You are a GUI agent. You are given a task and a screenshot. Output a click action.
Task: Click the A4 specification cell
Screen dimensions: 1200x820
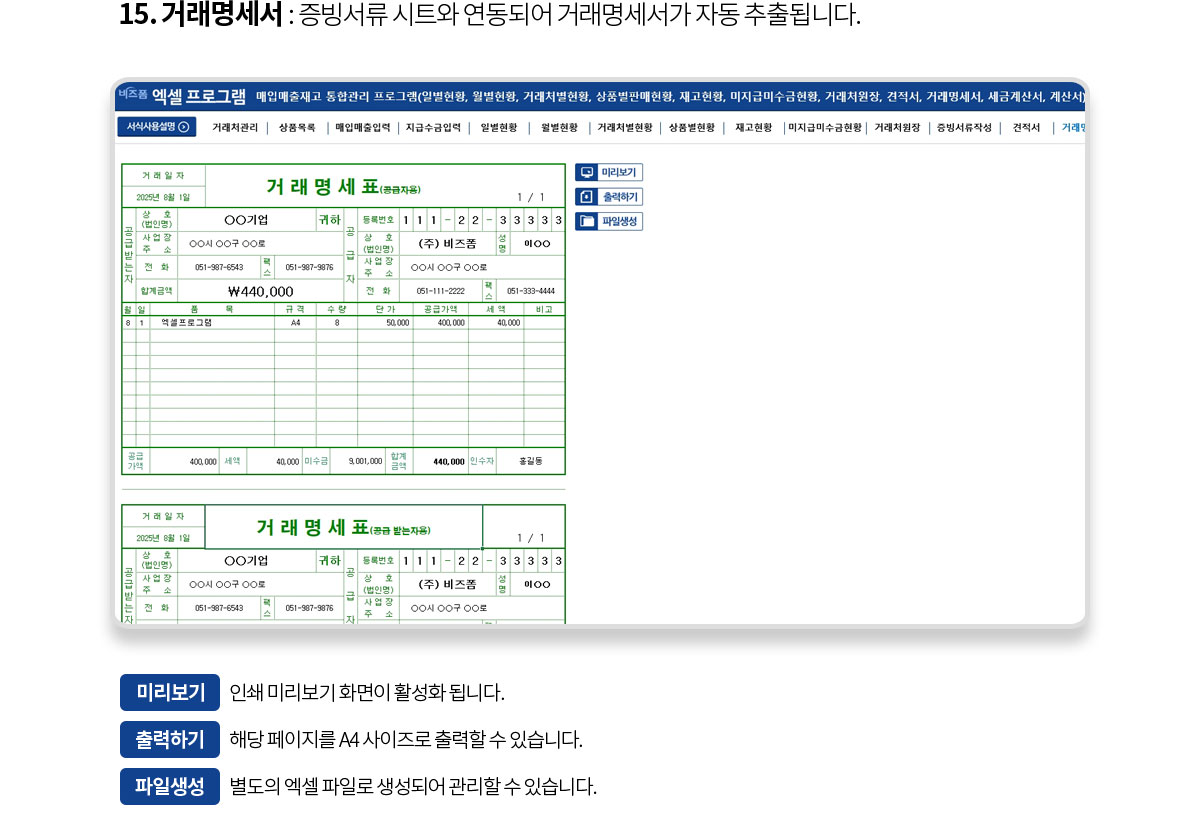pyautogui.click(x=295, y=323)
